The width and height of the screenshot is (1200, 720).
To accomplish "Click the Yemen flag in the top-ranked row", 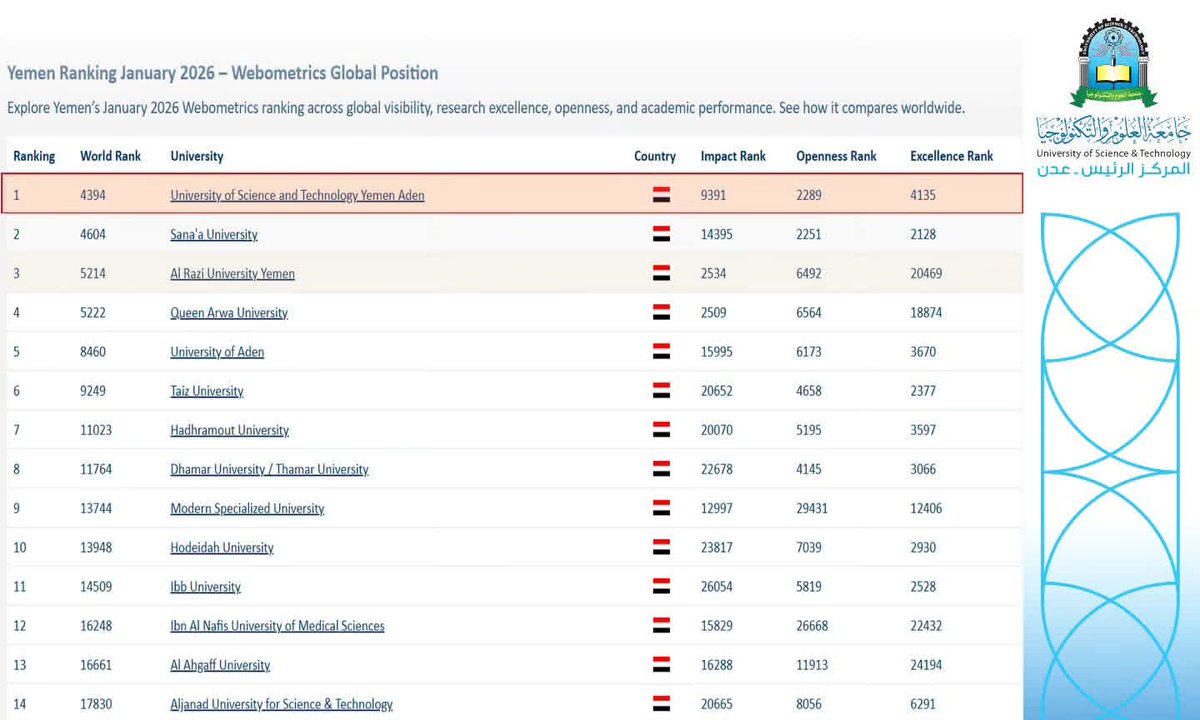I will 661,196.
